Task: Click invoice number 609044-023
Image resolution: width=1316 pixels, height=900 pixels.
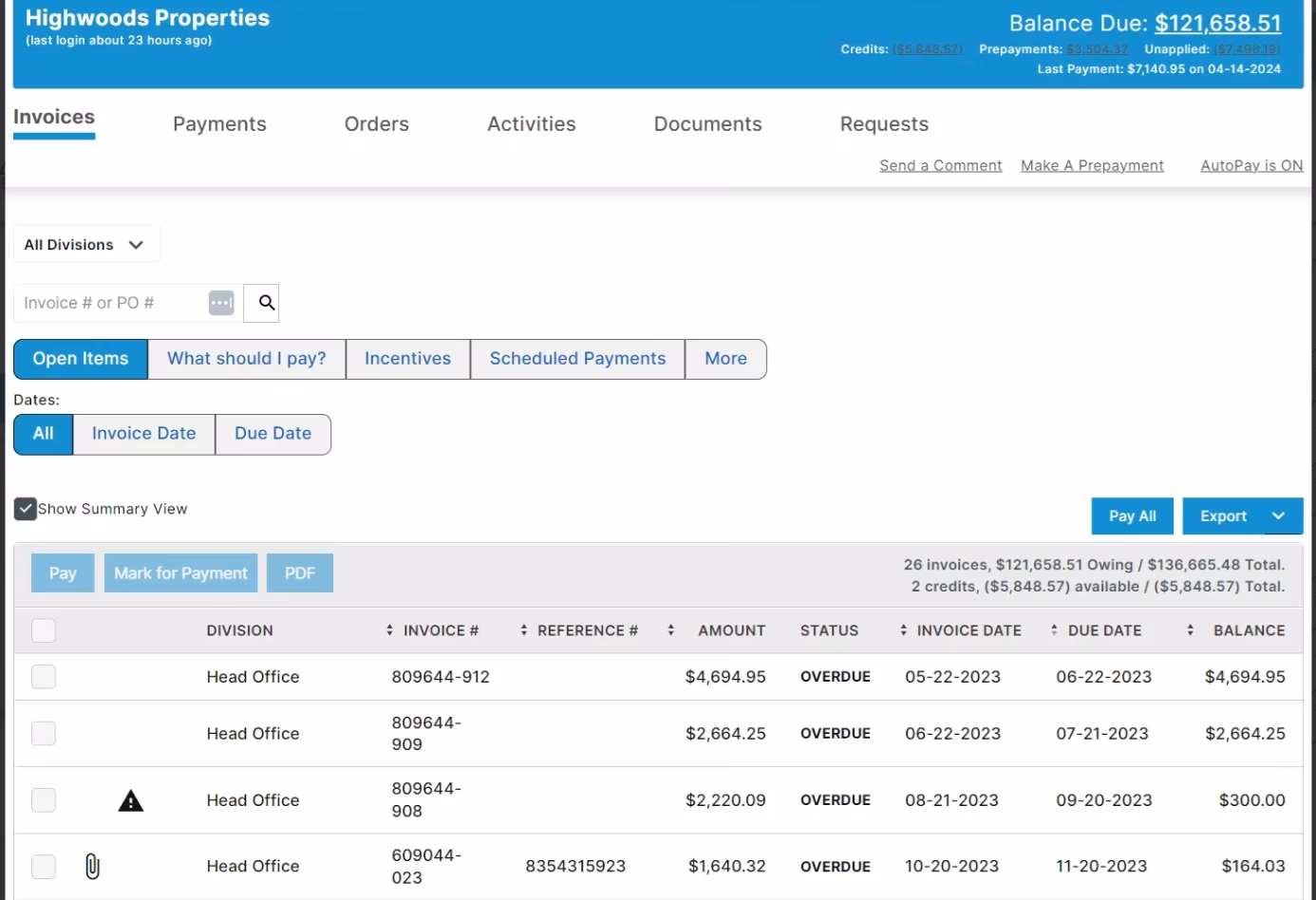Action: coord(426,866)
